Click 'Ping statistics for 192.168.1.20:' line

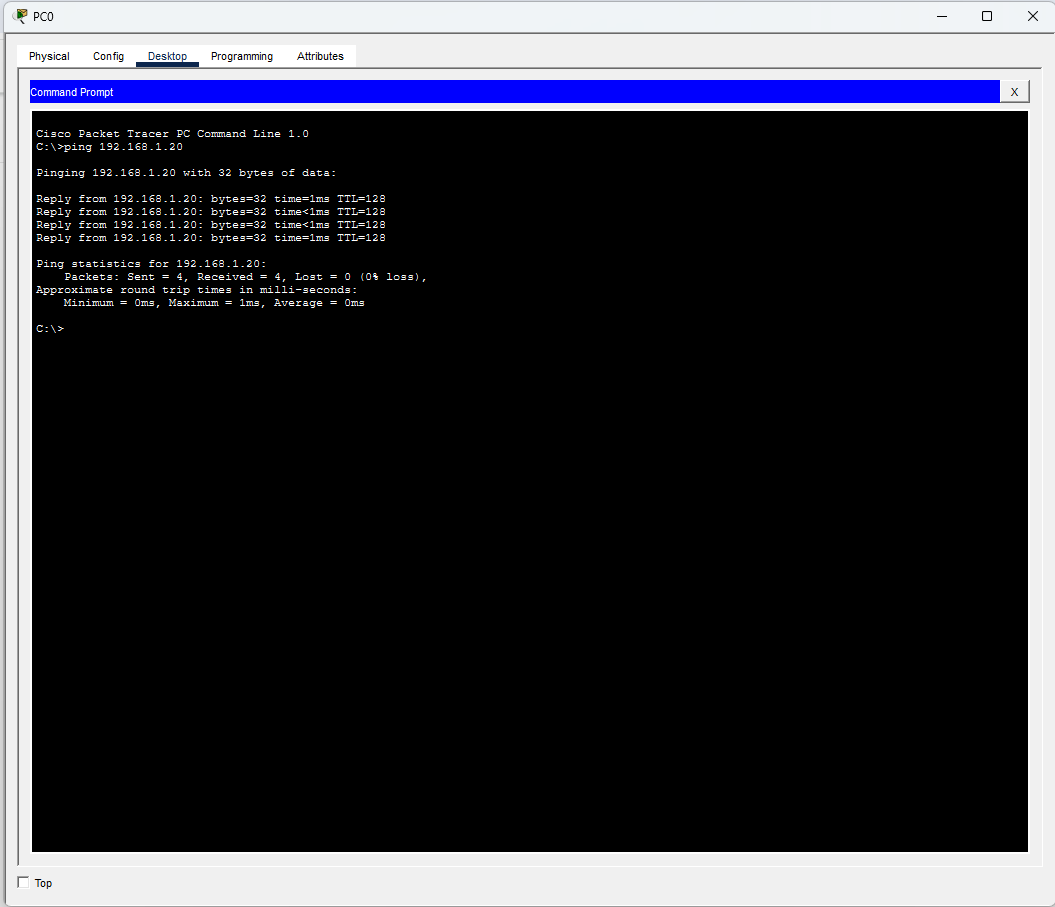pyautogui.click(x=151, y=264)
